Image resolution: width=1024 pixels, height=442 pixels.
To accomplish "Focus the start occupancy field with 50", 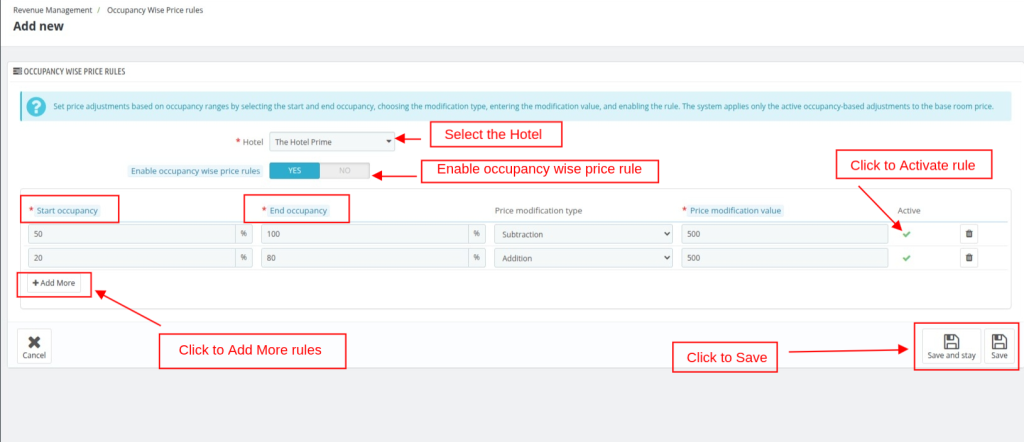I will pyautogui.click(x=131, y=233).
